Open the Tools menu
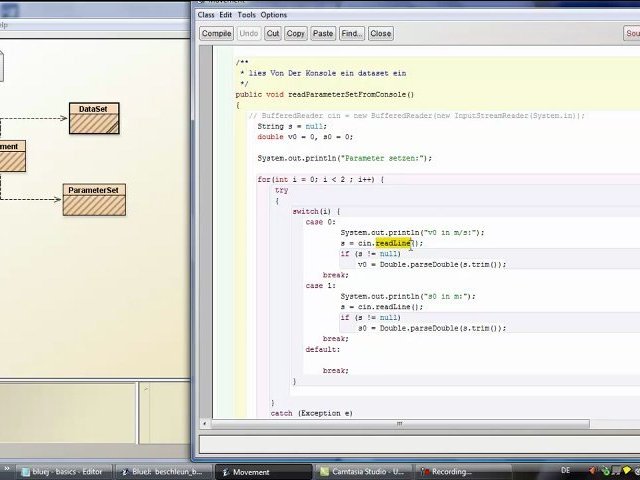This screenshot has height=480, width=640. click(246, 15)
